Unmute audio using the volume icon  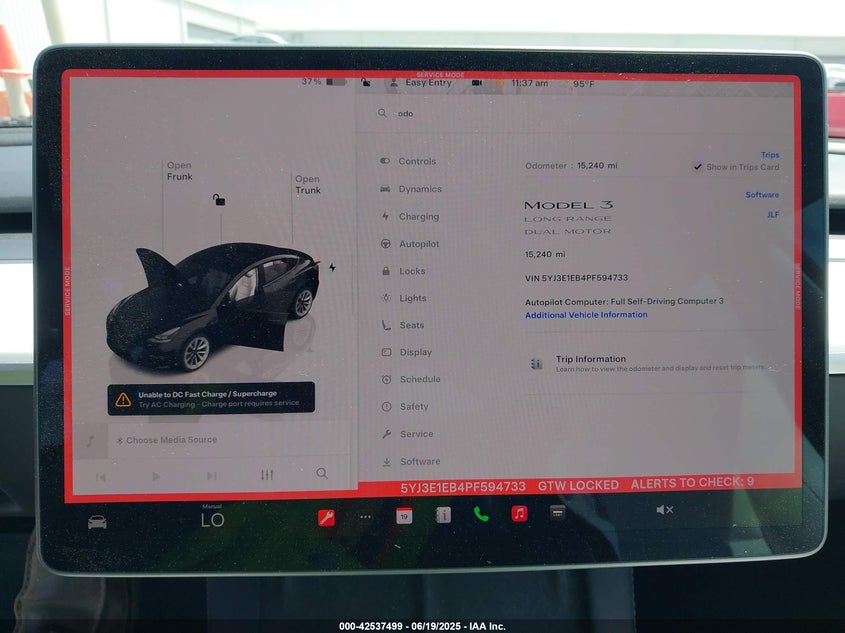(x=664, y=510)
